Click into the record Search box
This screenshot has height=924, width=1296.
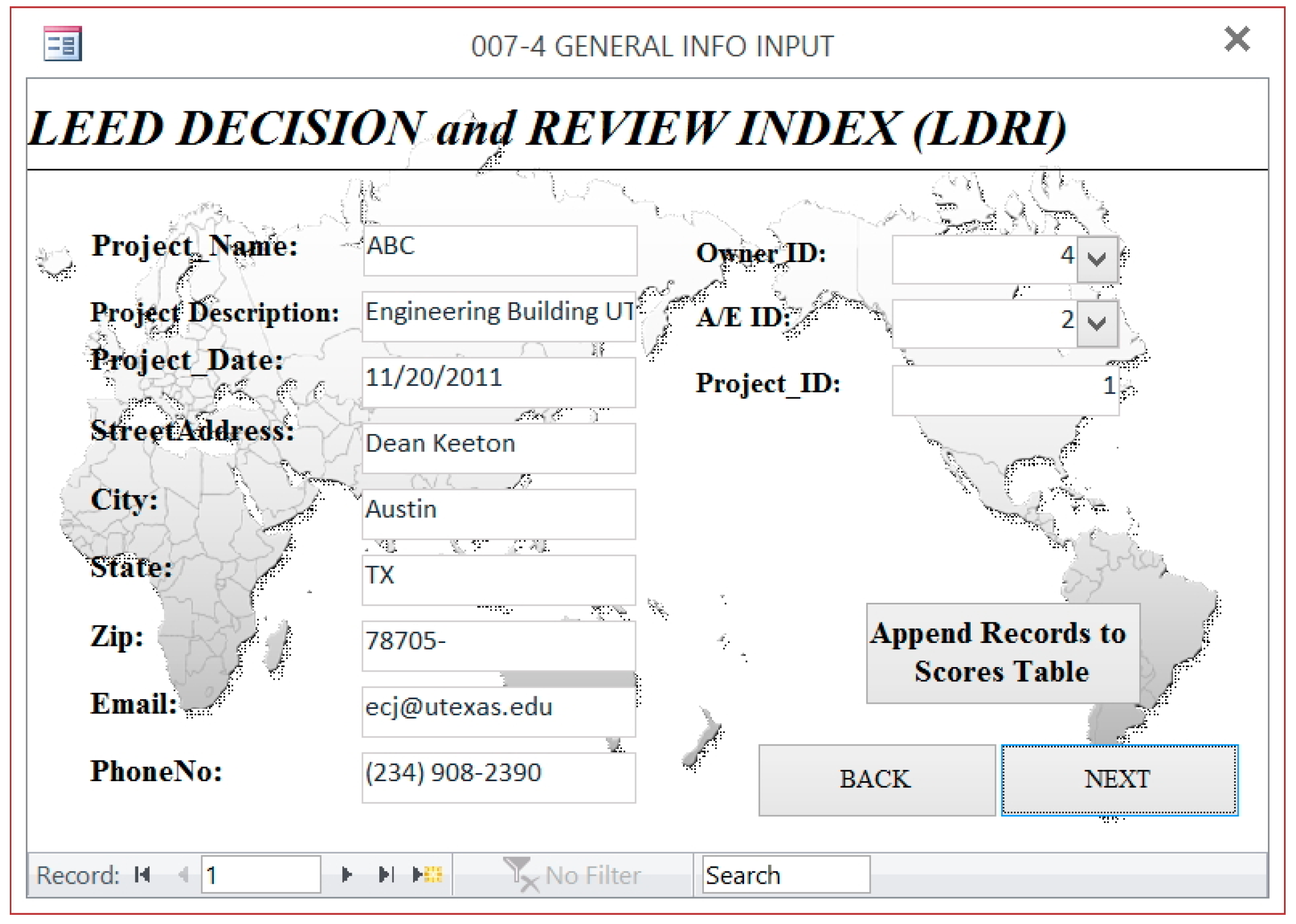[x=785, y=875]
